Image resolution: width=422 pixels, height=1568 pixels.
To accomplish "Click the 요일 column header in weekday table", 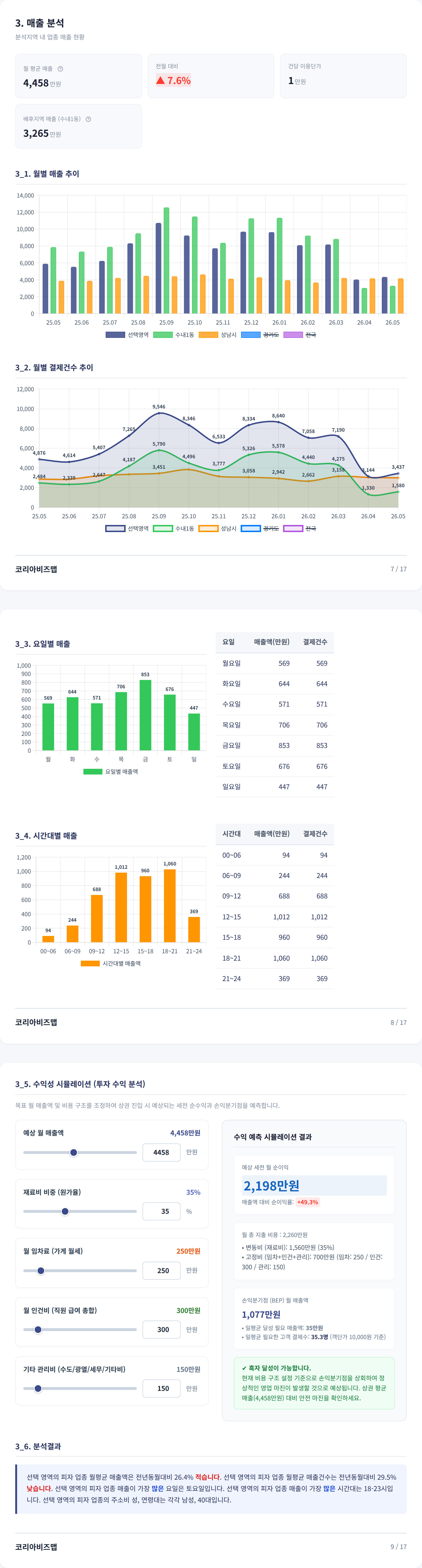I will [228, 642].
